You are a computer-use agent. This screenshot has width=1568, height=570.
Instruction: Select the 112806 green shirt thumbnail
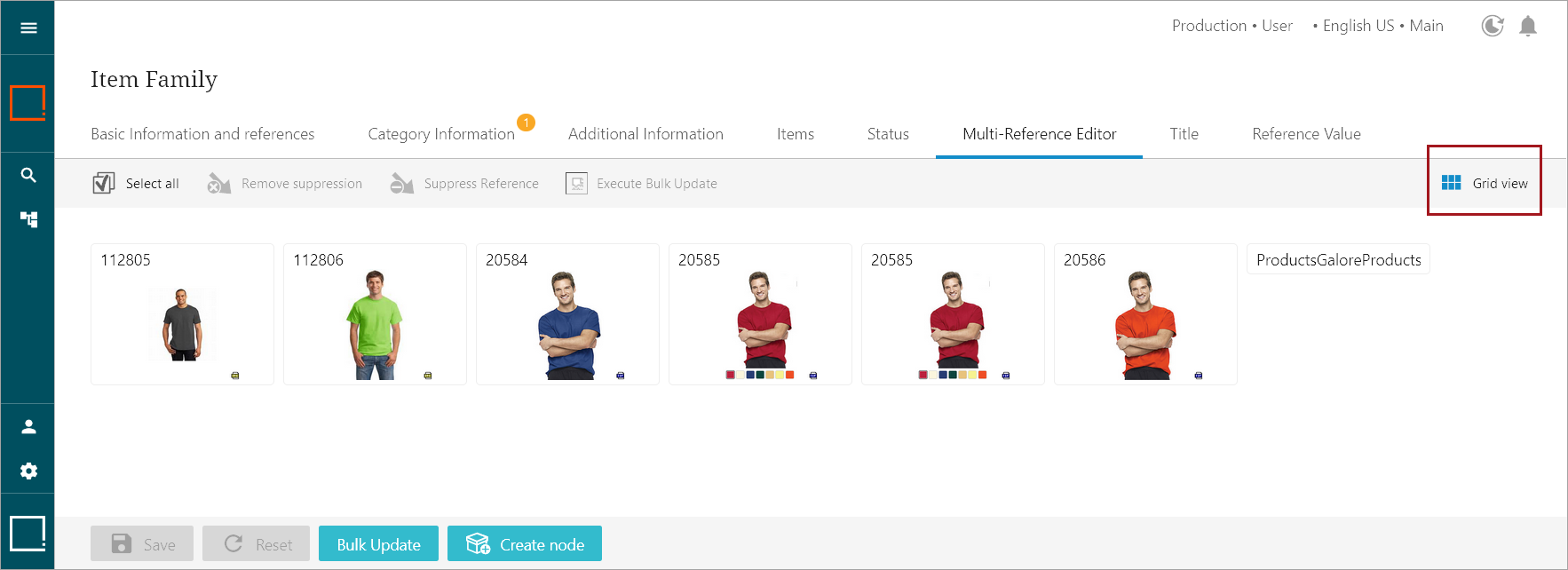[375, 314]
